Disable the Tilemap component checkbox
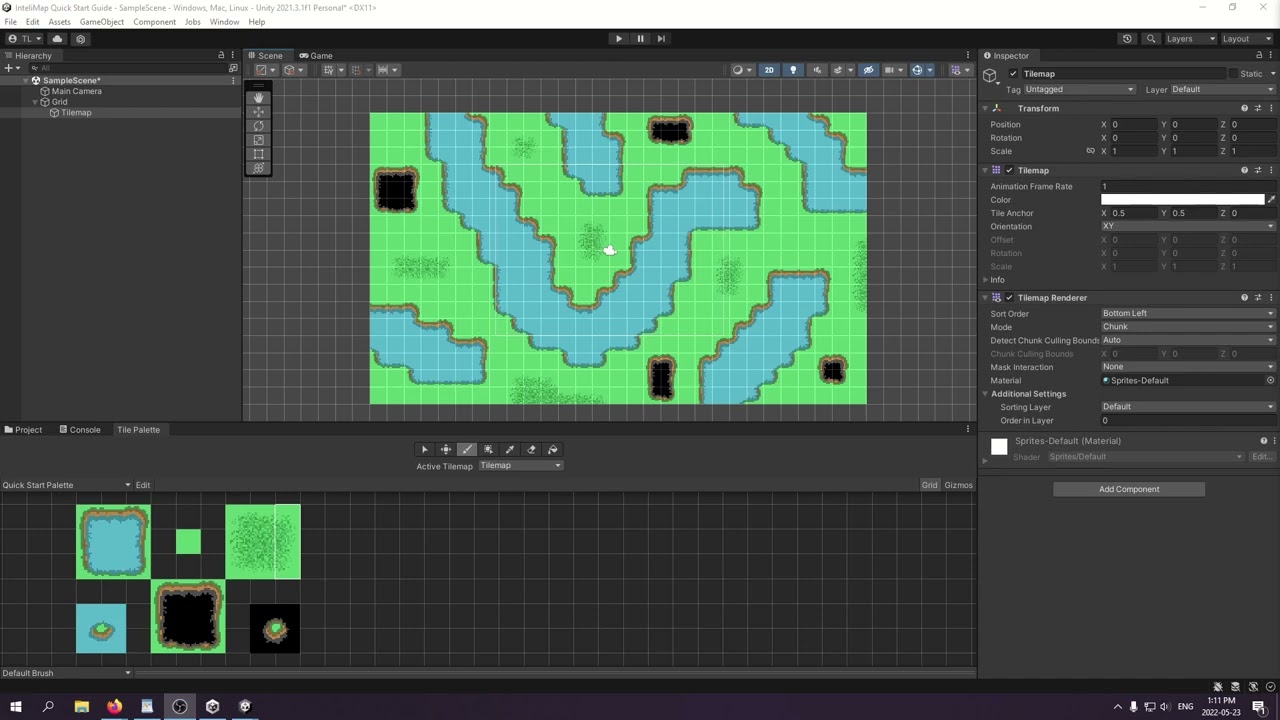1280x720 pixels. point(1009,171)
